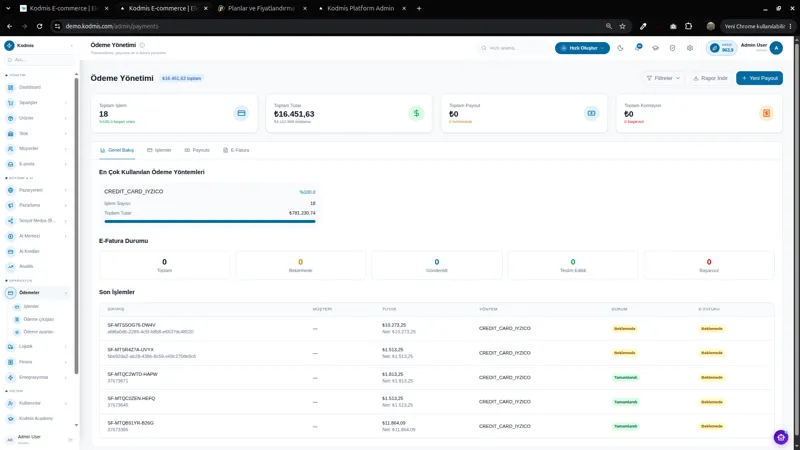Open a new browser tab

(x=419, y=8)
